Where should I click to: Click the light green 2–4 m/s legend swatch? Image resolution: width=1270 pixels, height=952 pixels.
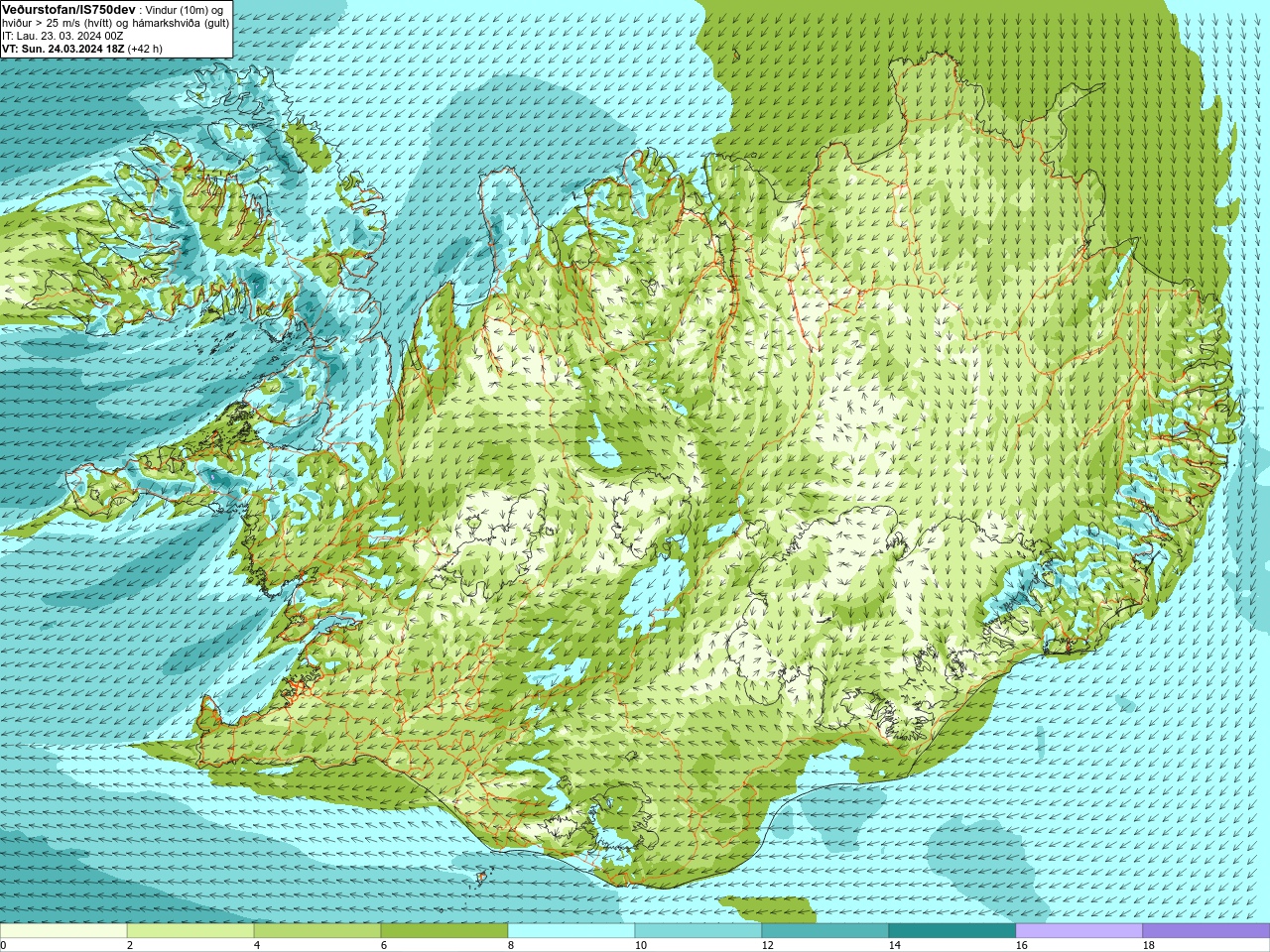click(190, 931)
